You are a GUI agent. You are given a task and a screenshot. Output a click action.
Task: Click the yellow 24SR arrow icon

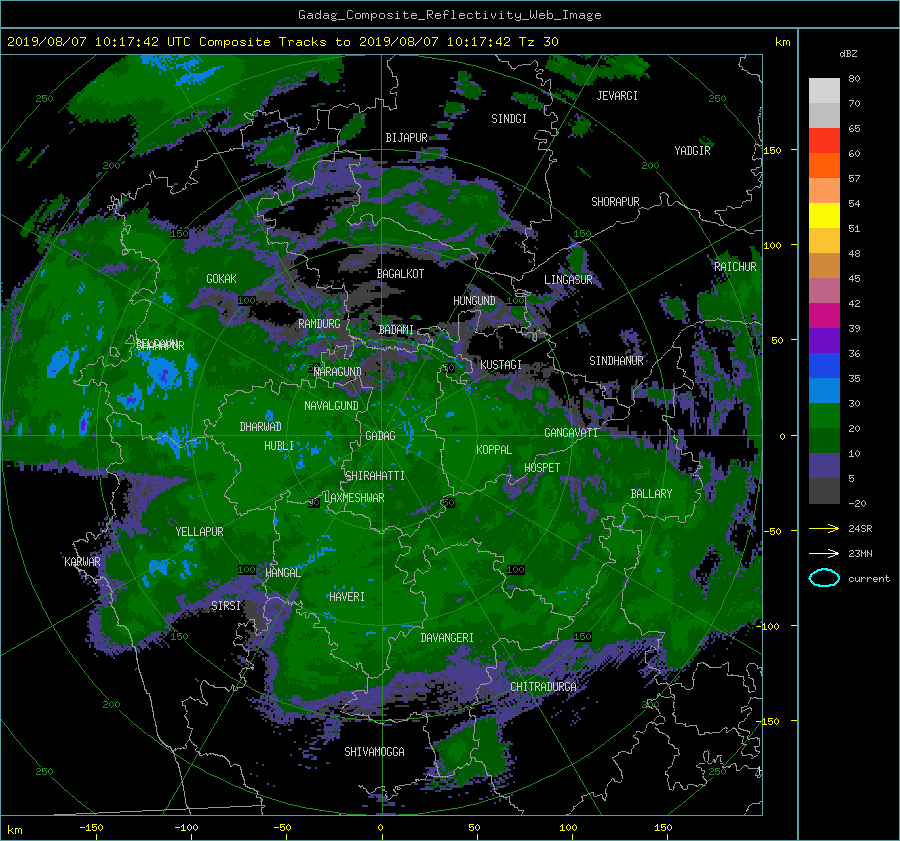(824, 528)
